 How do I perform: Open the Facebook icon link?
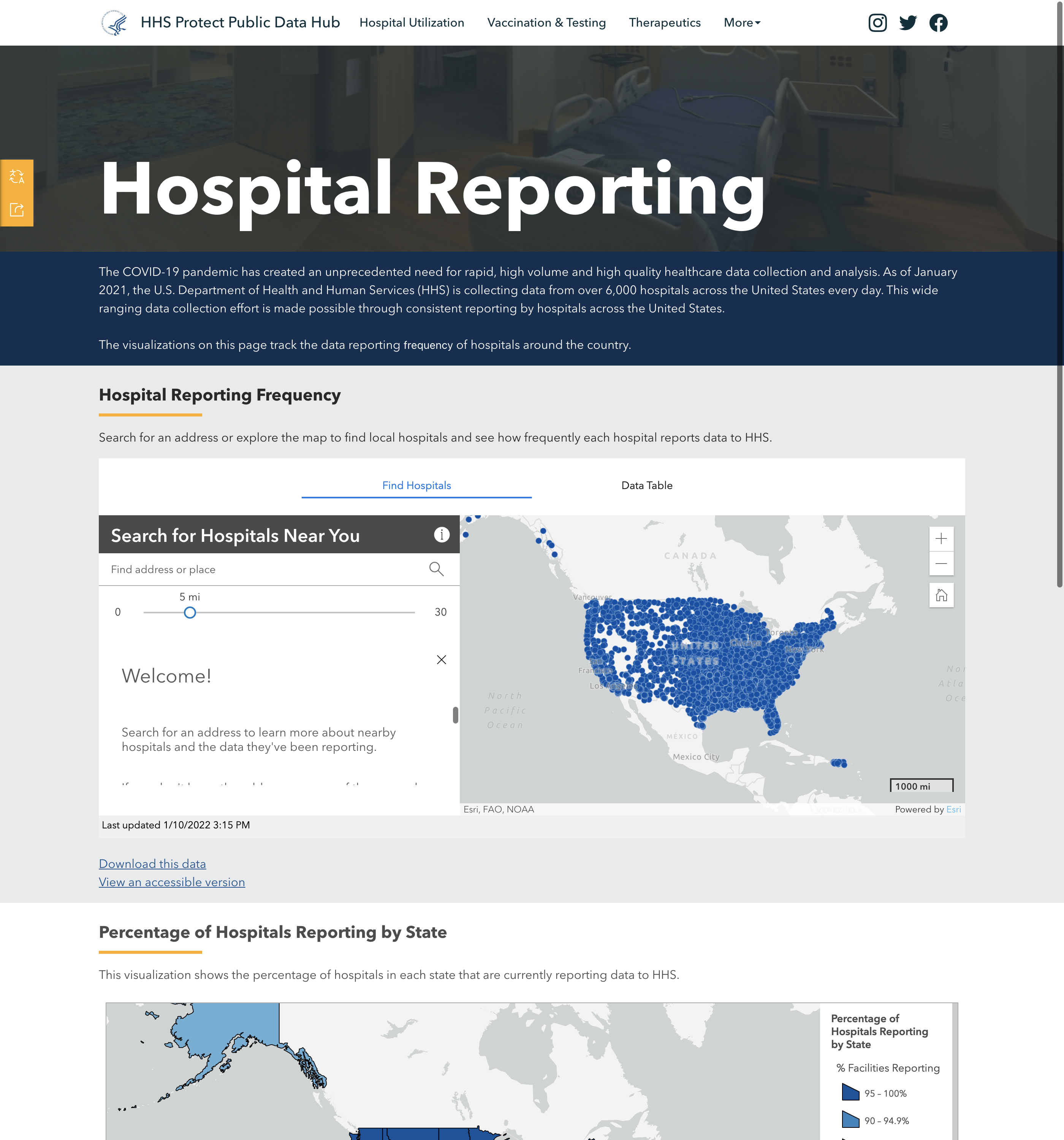point(938,23)
